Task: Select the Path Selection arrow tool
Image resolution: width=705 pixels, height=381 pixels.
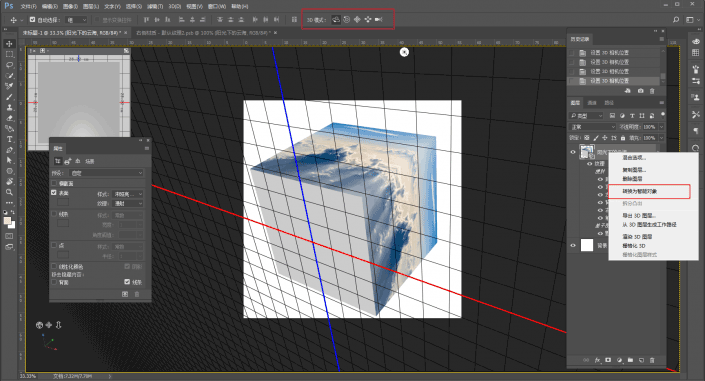Action: pos(9,160)
